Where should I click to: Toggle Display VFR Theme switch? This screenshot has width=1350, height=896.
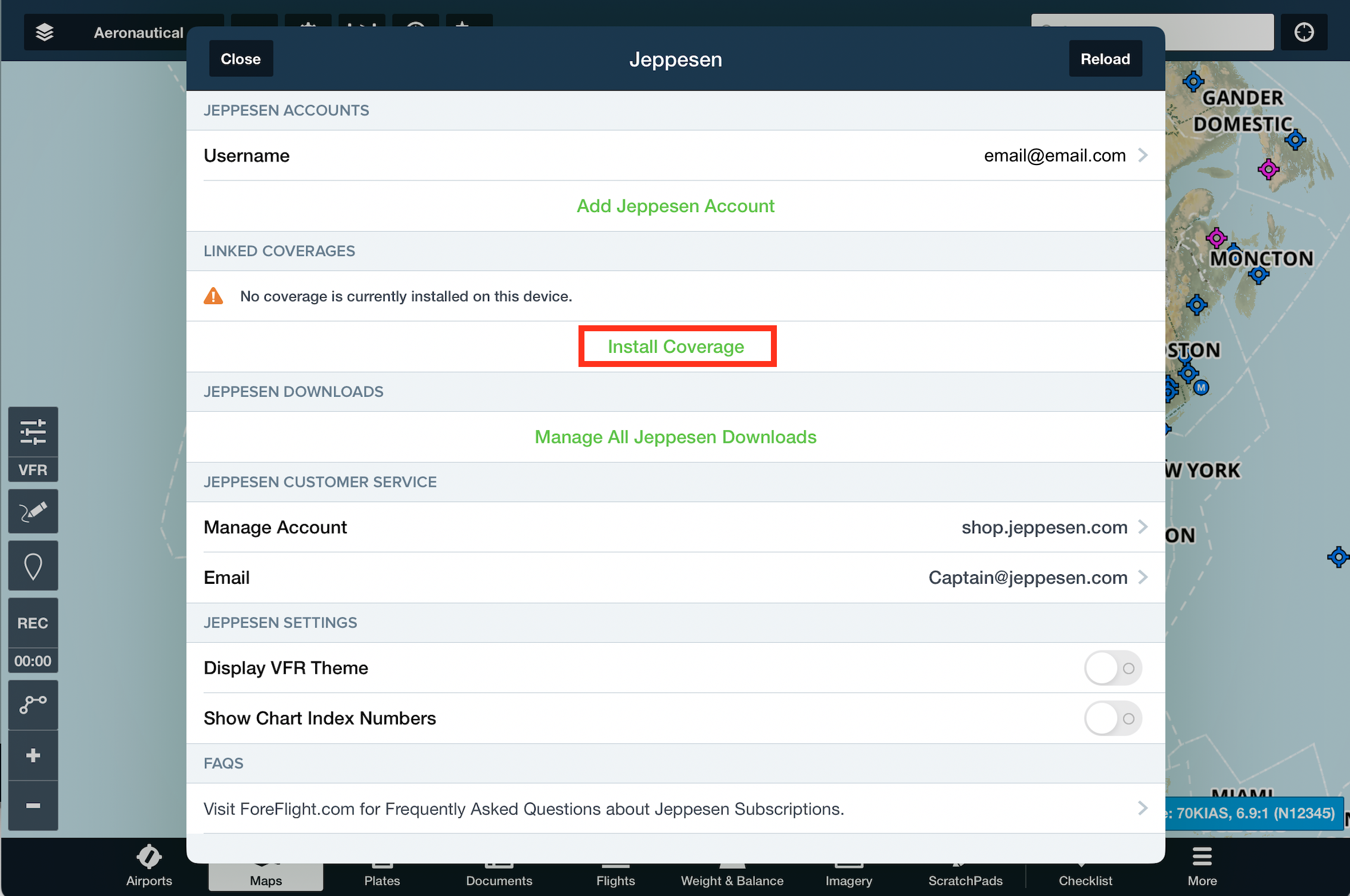pyautogui.click(x=1113, y=668)
